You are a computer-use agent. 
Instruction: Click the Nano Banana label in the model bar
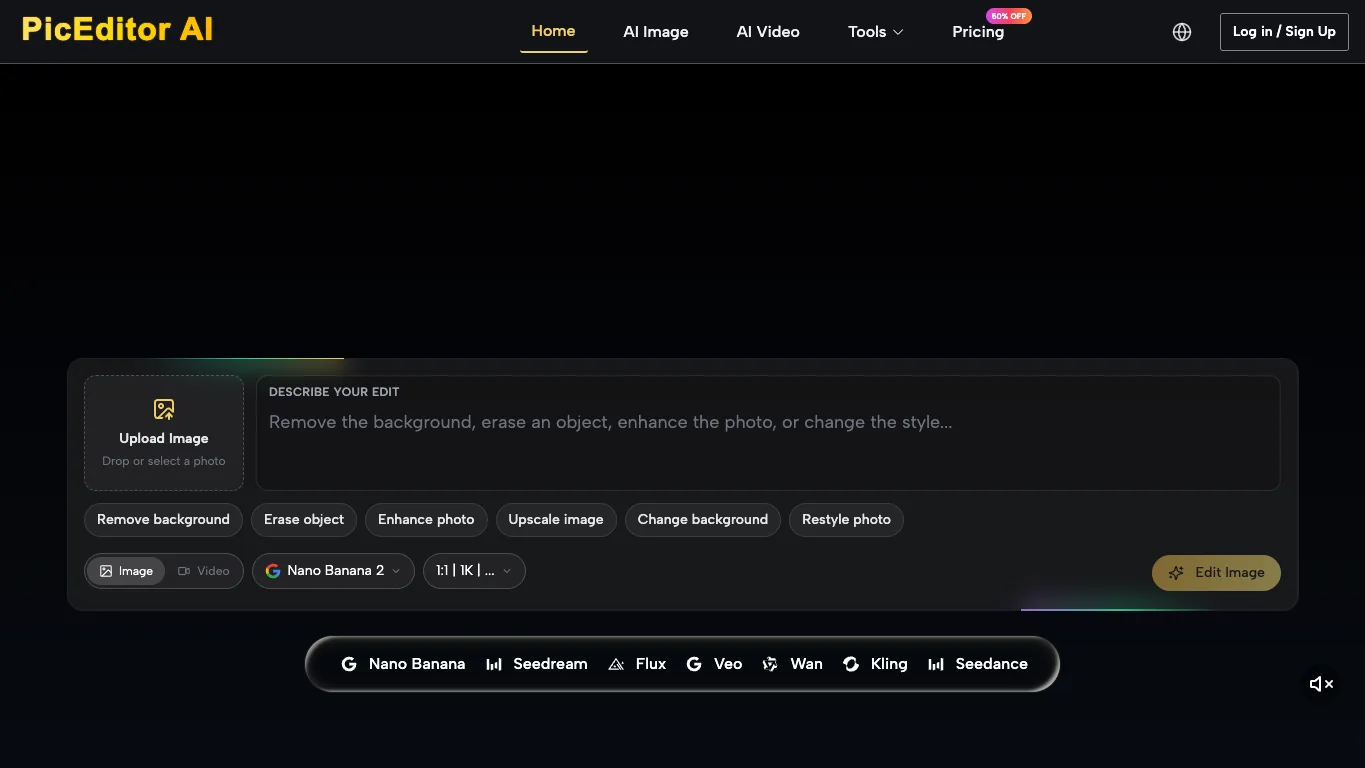click(417, 664)
